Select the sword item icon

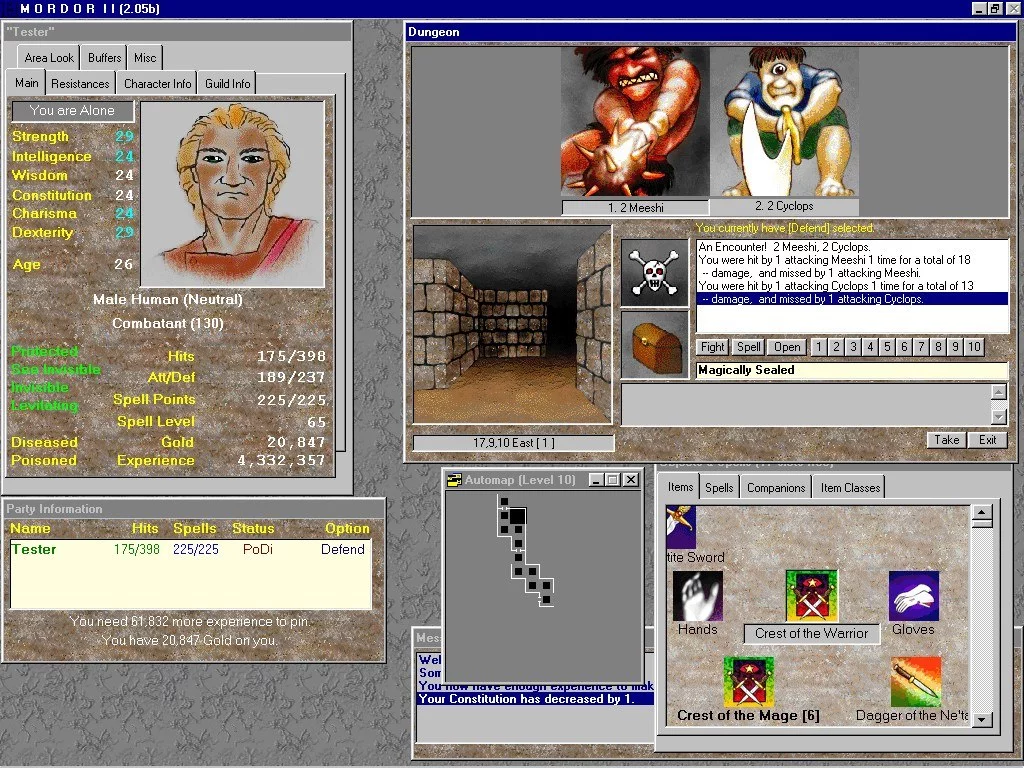click(x=680, y=526)
